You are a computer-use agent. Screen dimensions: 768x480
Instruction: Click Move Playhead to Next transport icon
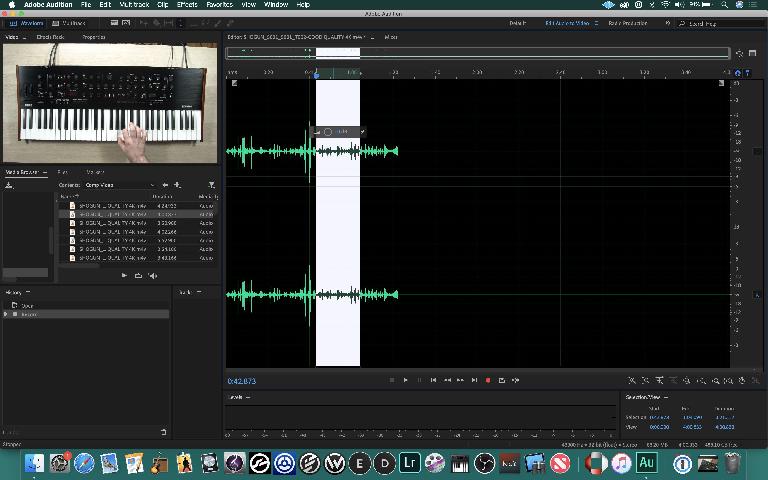click(x=474, y=380)
